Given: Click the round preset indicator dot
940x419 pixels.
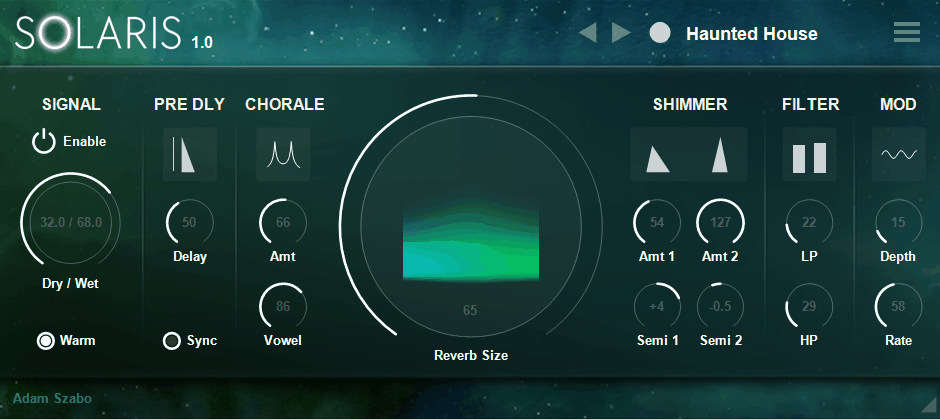Looking at the screenshot, I should click(660, 33).
